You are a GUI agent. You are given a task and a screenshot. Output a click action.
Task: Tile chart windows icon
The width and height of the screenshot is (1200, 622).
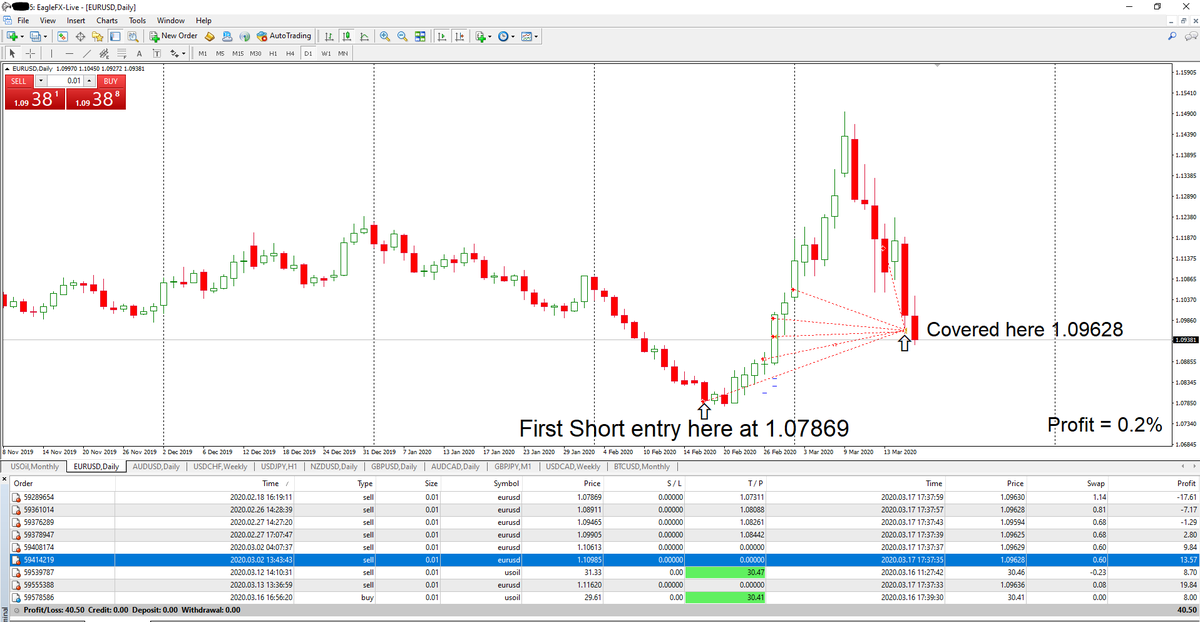420,36
